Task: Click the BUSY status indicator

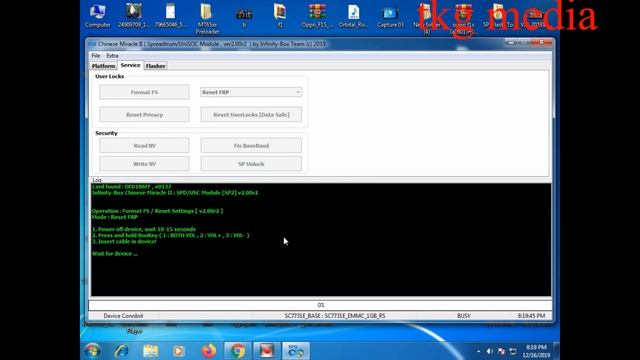Action: 464,316
